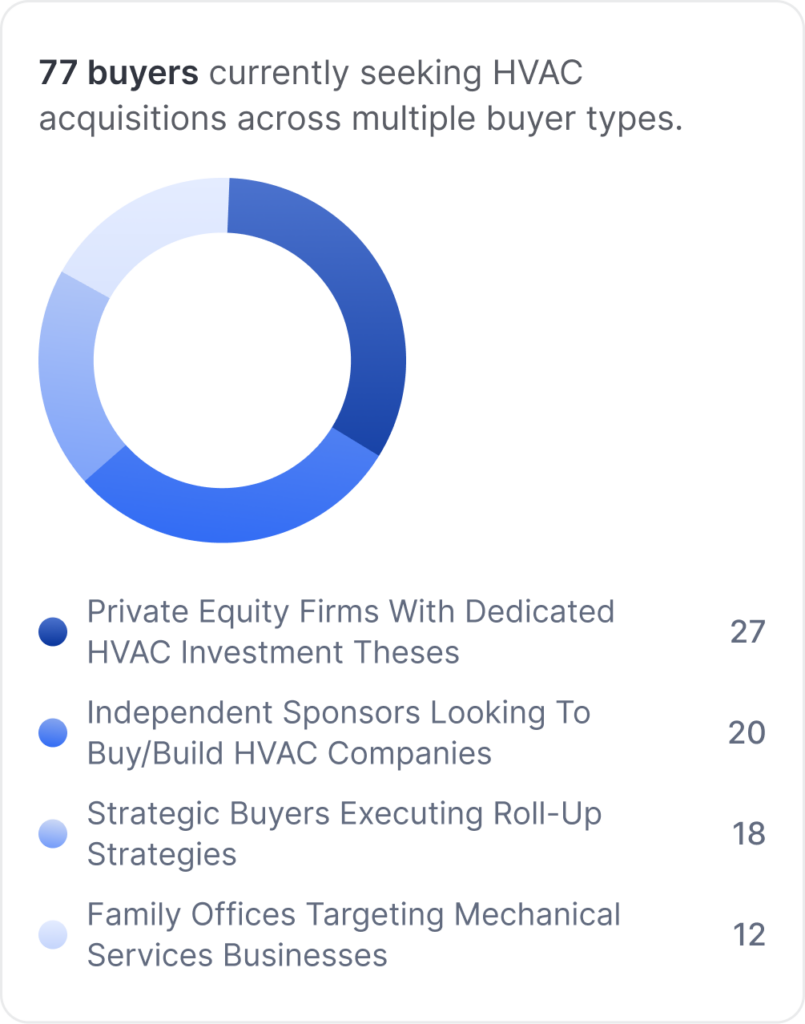Click the dark blue Private Equity legend dot

coord(53,632)
